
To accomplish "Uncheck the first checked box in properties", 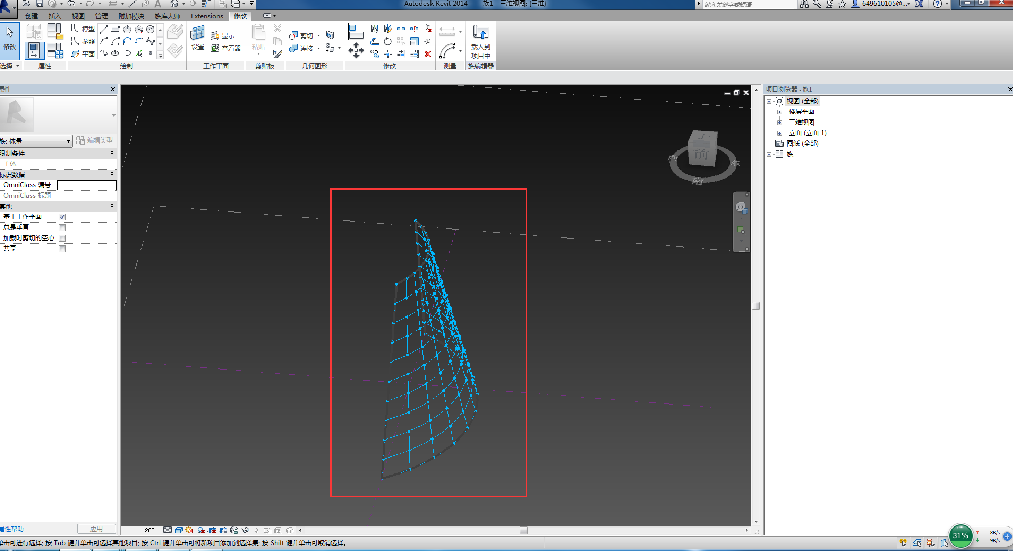I will (63, 217).
